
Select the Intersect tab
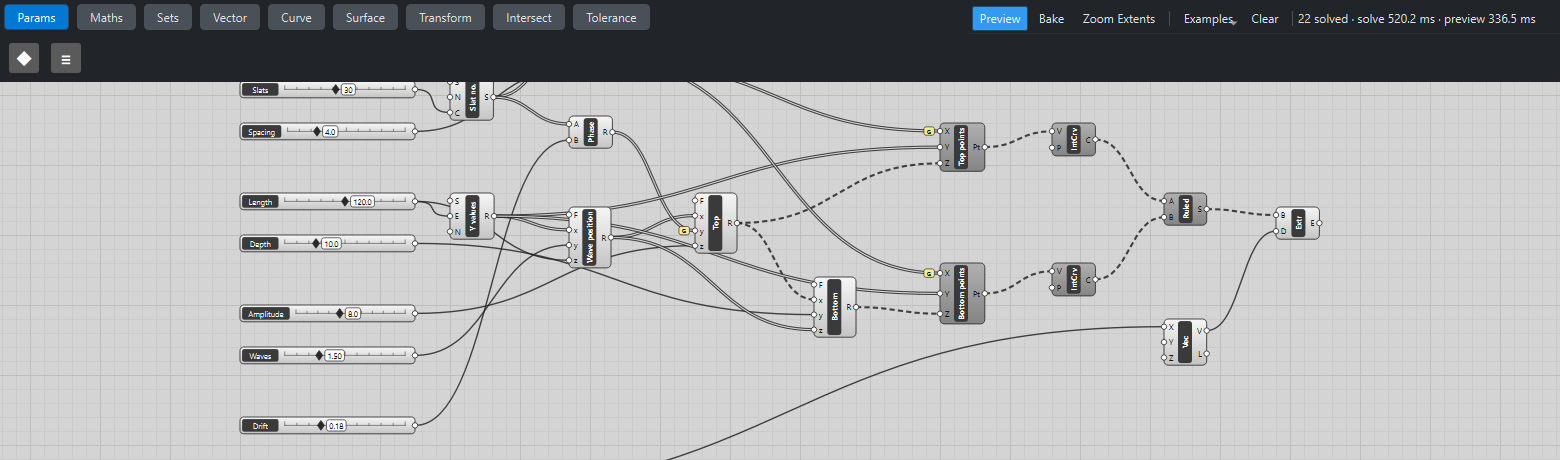529,17
